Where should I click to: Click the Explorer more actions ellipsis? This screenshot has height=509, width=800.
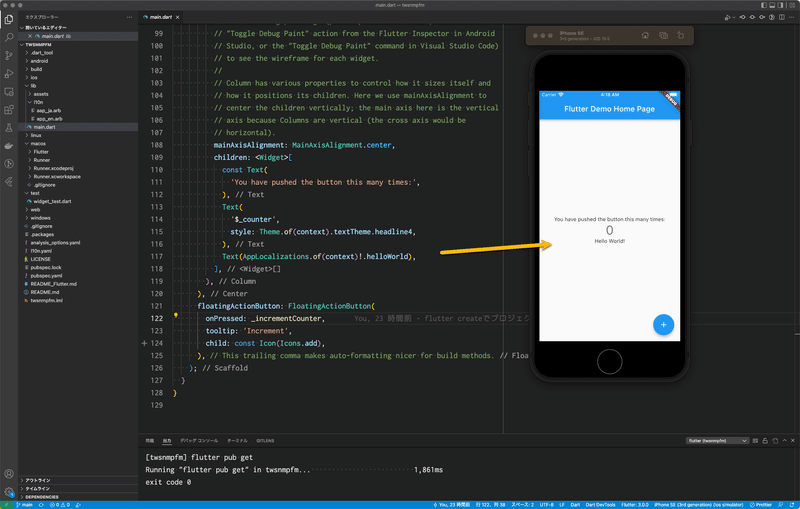point(130,17)
